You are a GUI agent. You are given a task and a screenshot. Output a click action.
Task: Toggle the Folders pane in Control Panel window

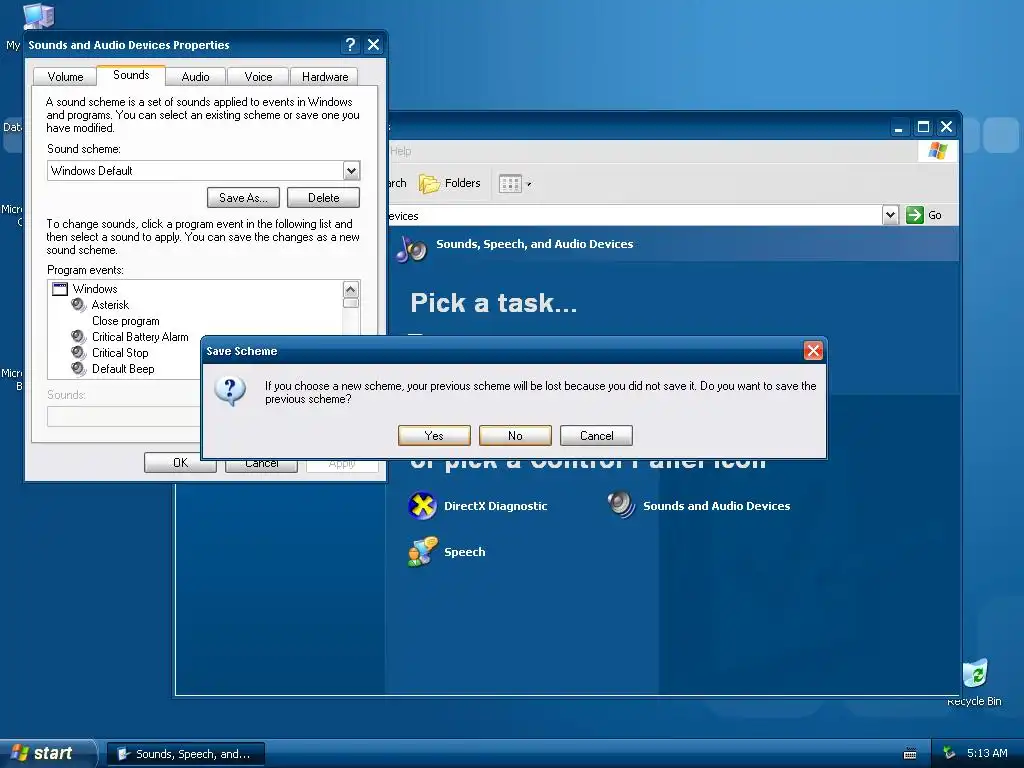point(449,184)
